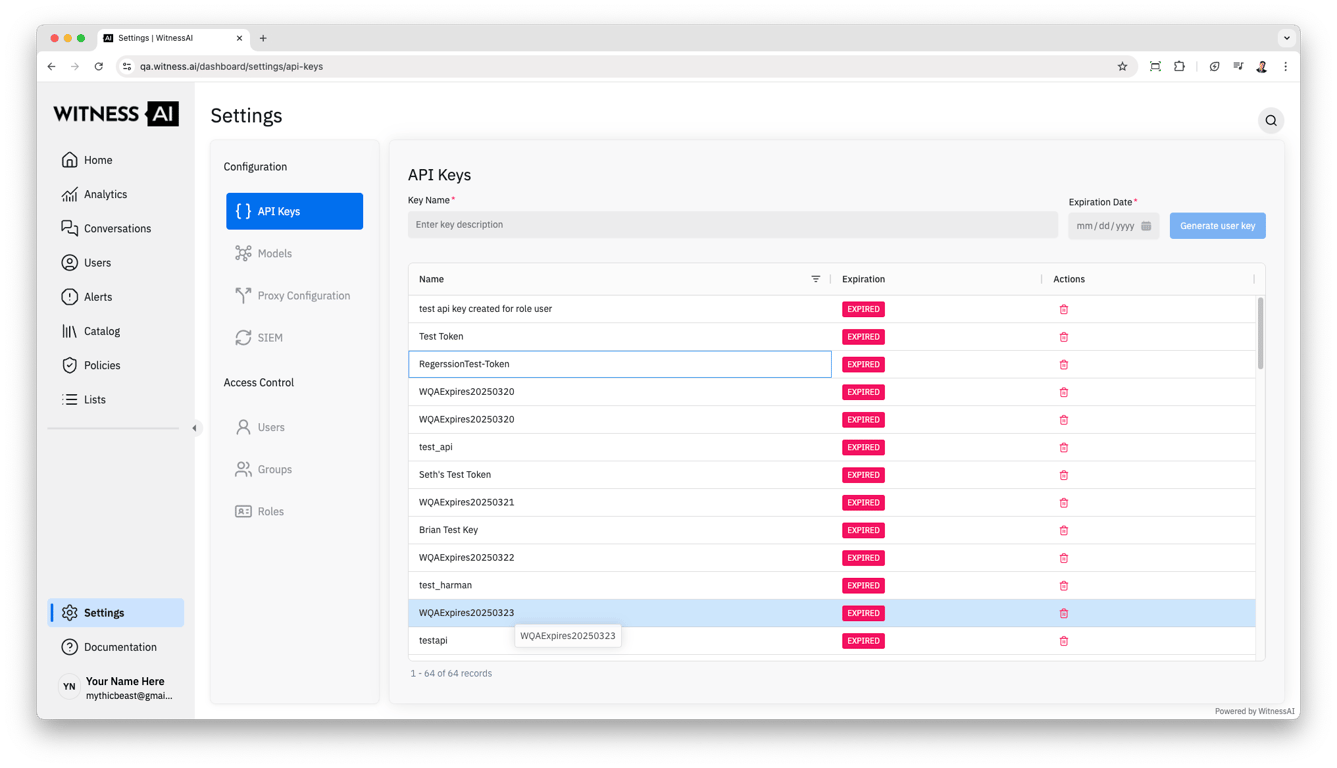Viewport: 1337px width, 768px height.
Task: Open the Chrome three-dot menu
Action: [x=1285, y=67]
